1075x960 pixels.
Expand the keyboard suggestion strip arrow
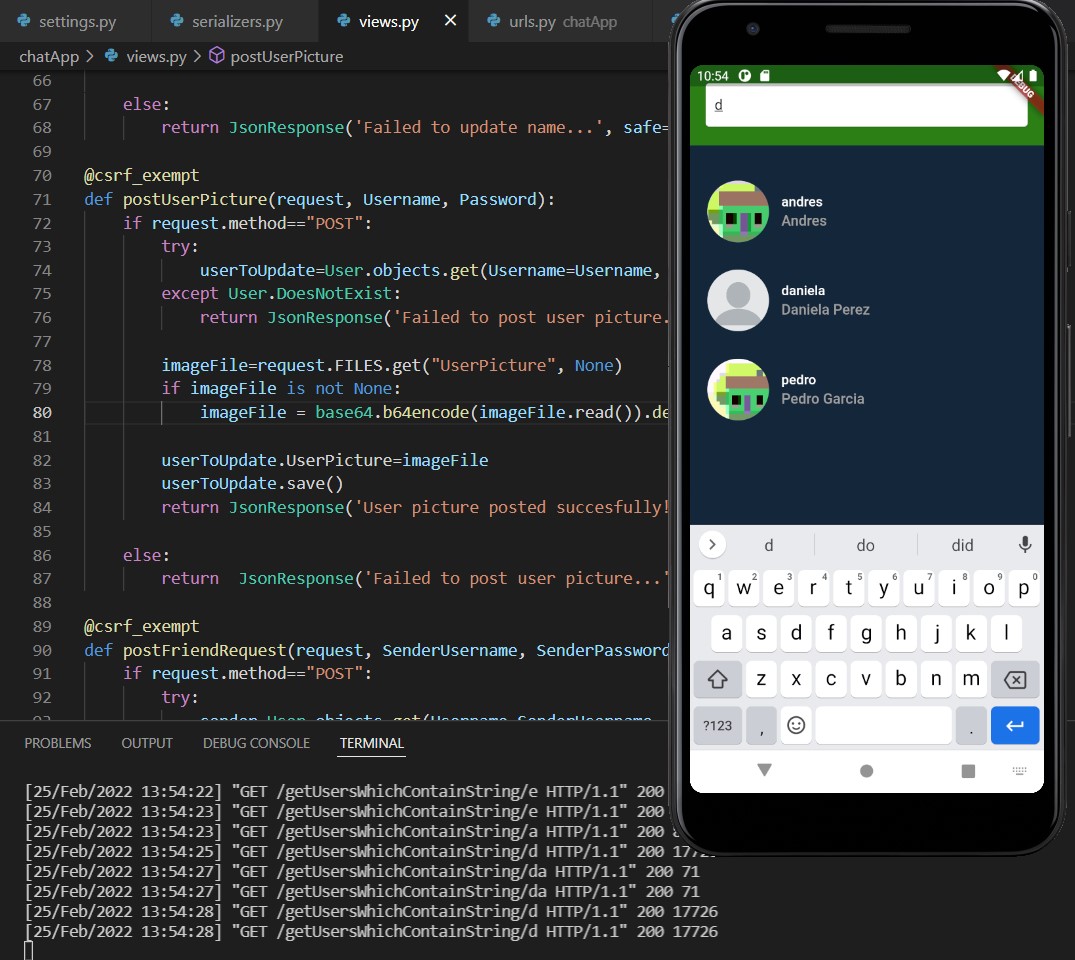pyautogui.click(x=712, y=545)
